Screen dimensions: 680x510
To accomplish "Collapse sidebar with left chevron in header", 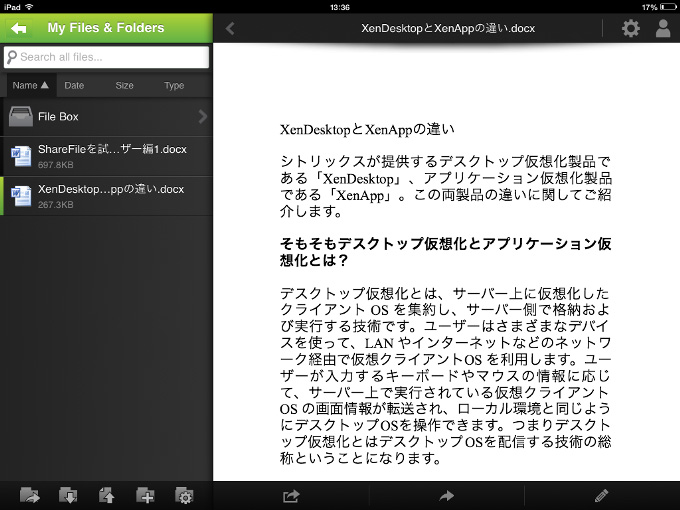I will [230, 29].
